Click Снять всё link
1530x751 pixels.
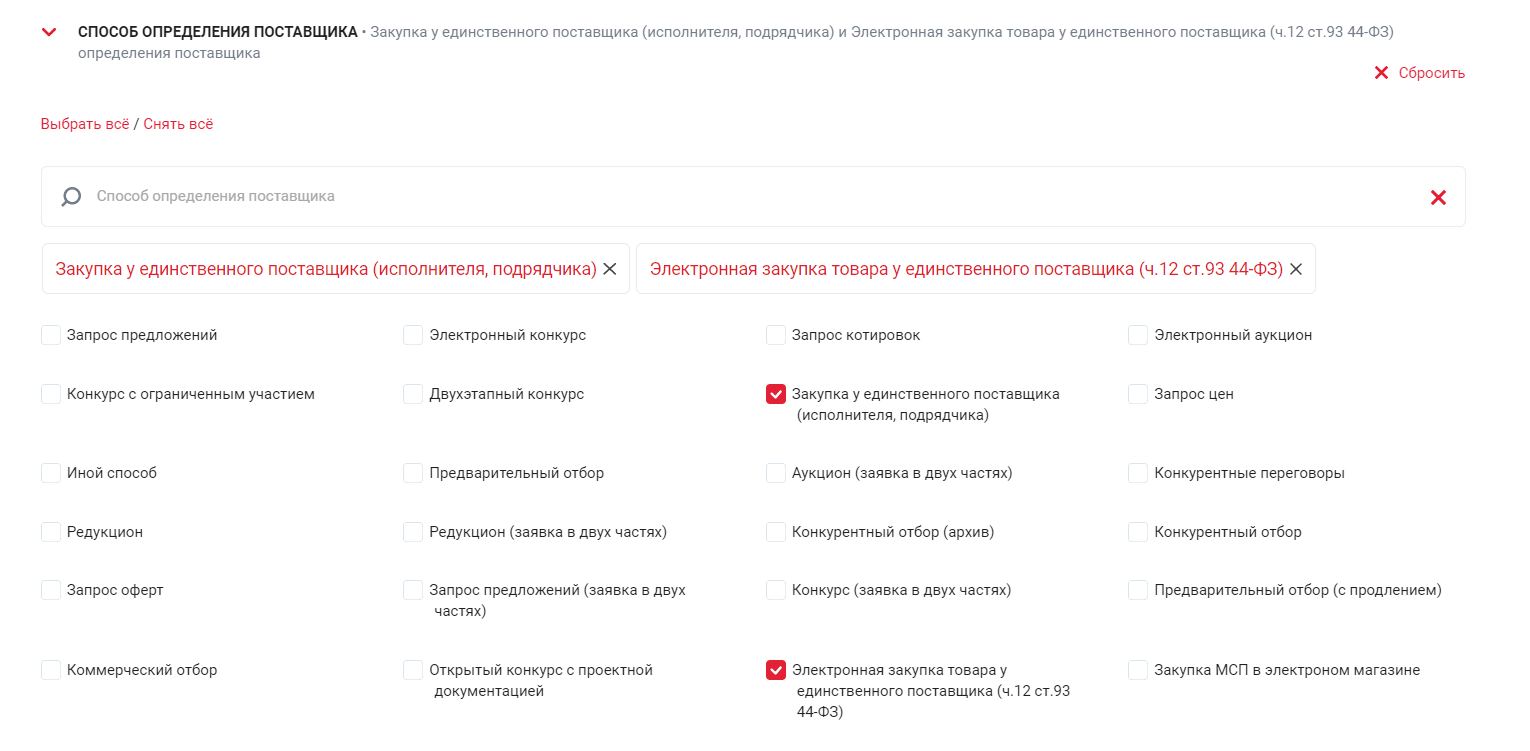pyautogui.click(x=178, y=124)
